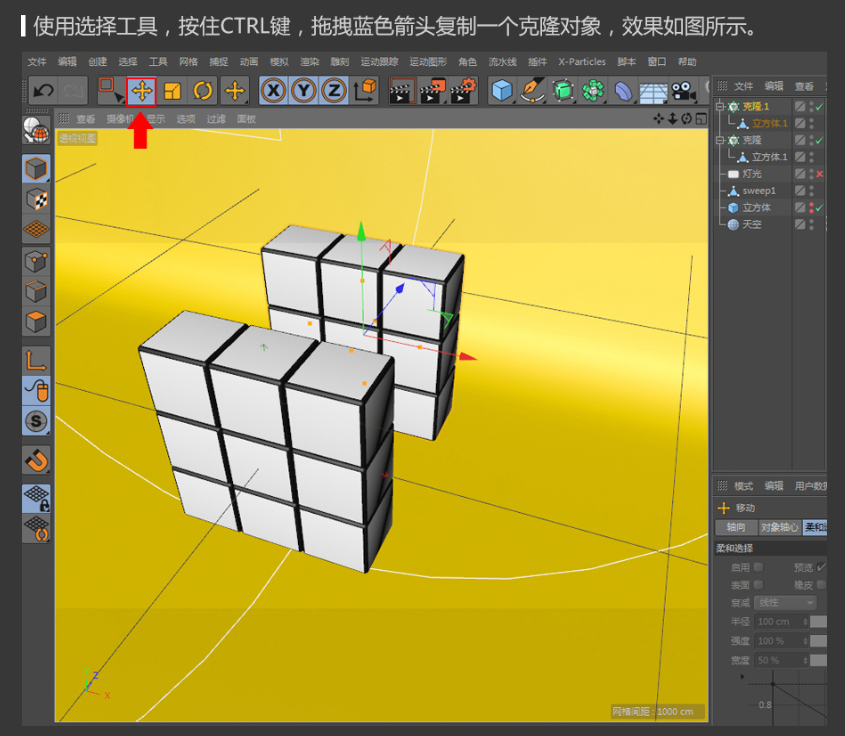Enable the 启用 checkbox in soft selection
Image resolution: width=845 pixels, height=736 pixels.
pos(758,567)
